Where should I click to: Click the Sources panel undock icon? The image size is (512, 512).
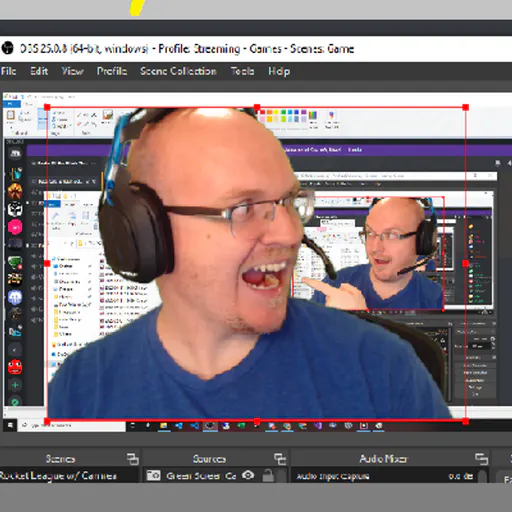[x=280, y=459]
